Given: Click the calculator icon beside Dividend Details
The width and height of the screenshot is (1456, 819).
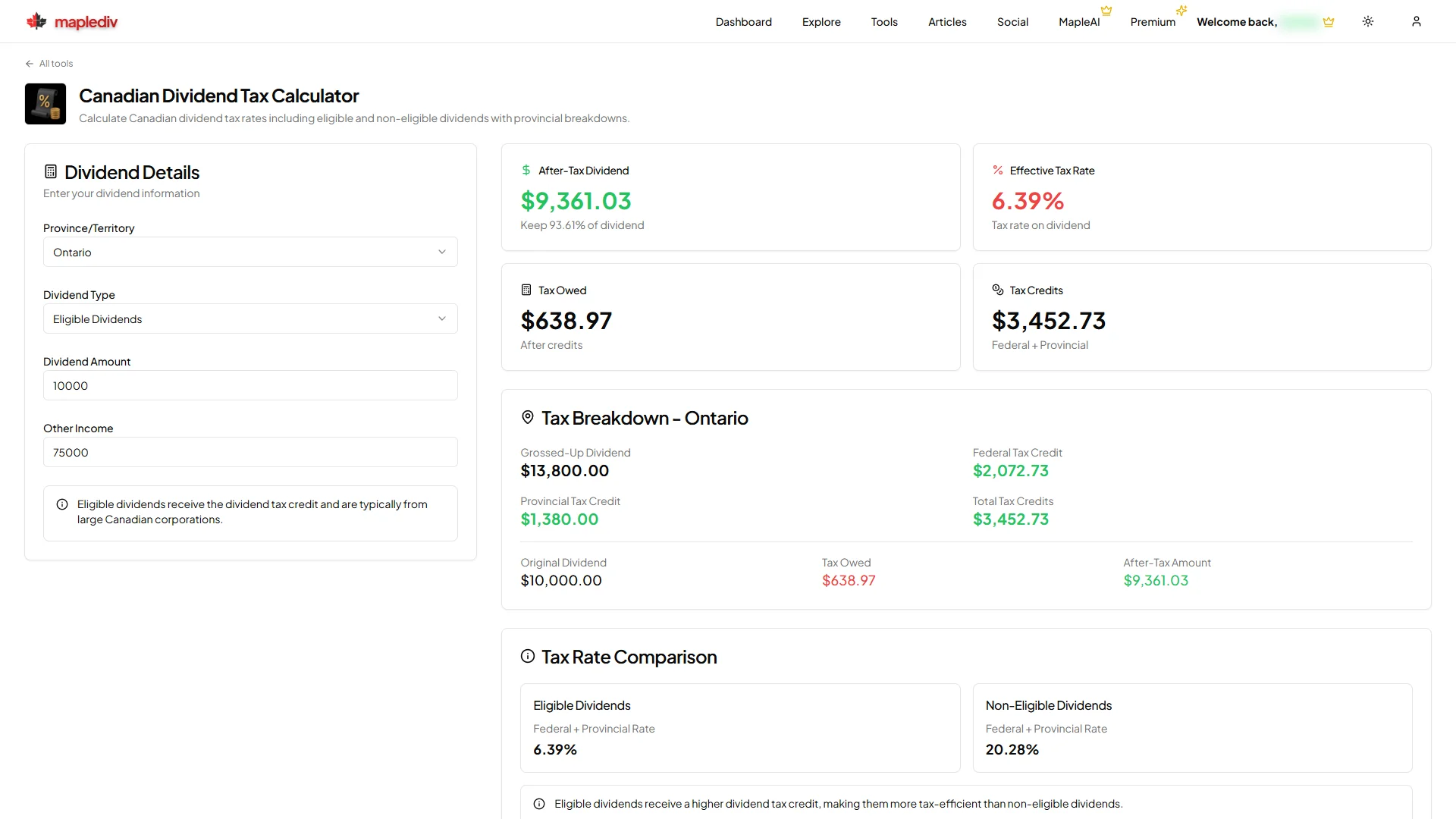Looking at the screenshot, I should tap(51, 171).
